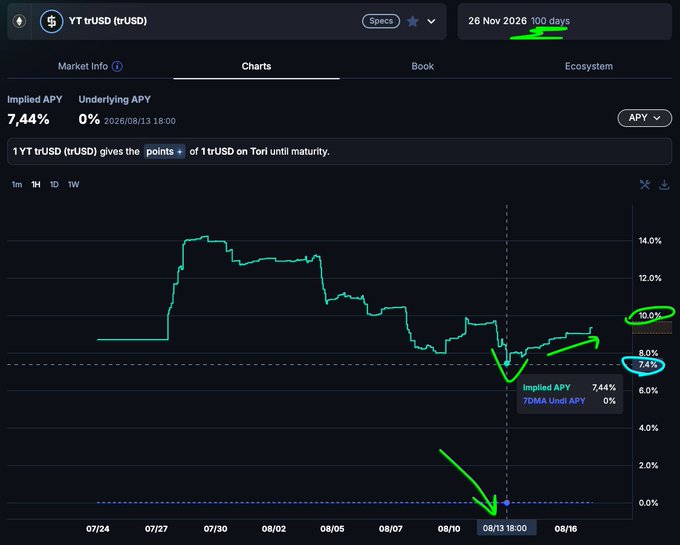Click the trUSD dollar token icon
This screenshot has width=680, height=545.
[52, 21]
